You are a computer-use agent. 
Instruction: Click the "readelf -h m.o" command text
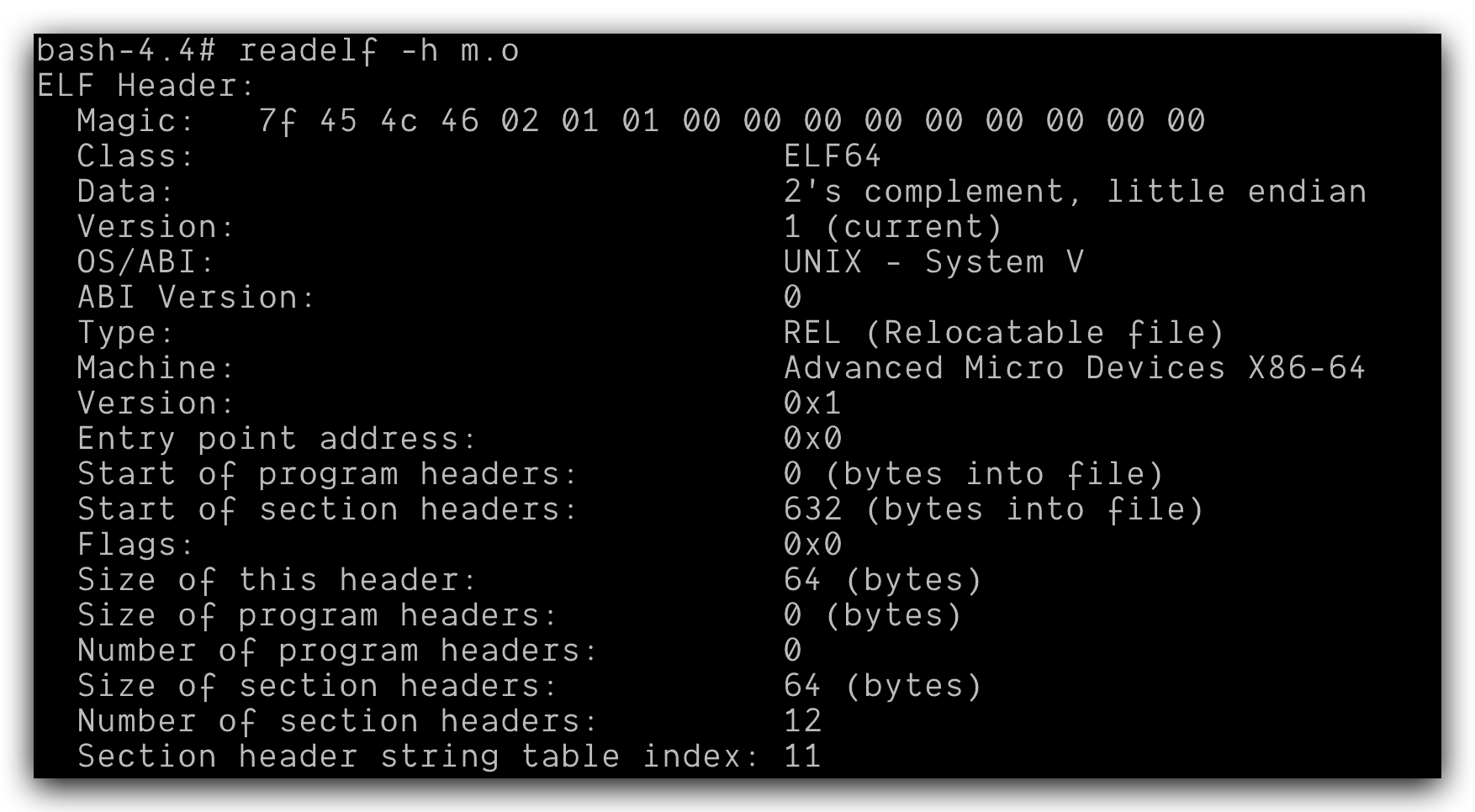pos(378,51)
